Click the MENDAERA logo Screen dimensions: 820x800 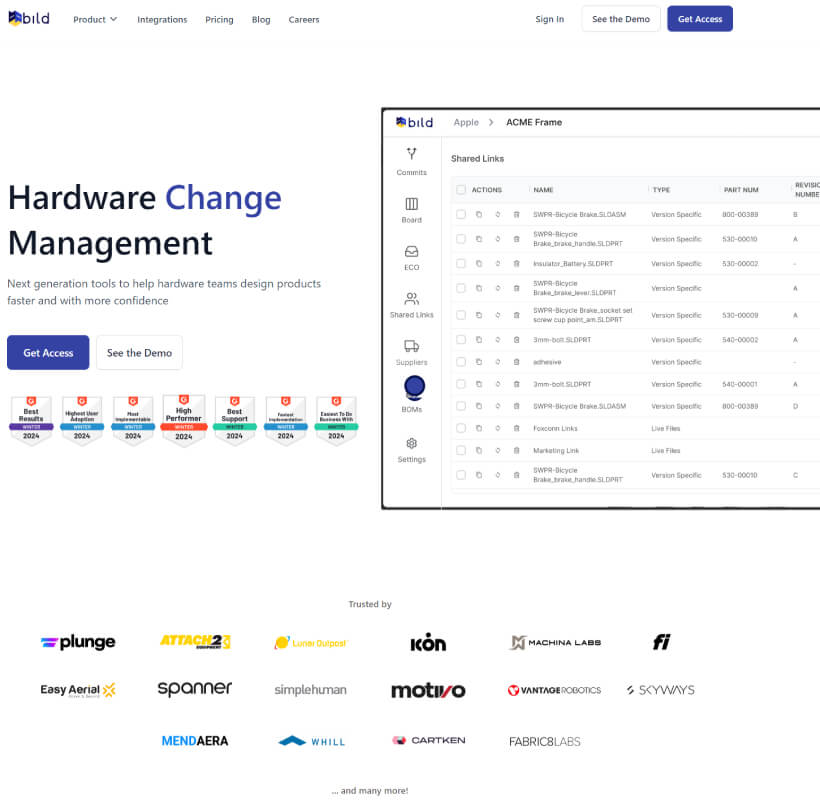(x=195, y=741)
